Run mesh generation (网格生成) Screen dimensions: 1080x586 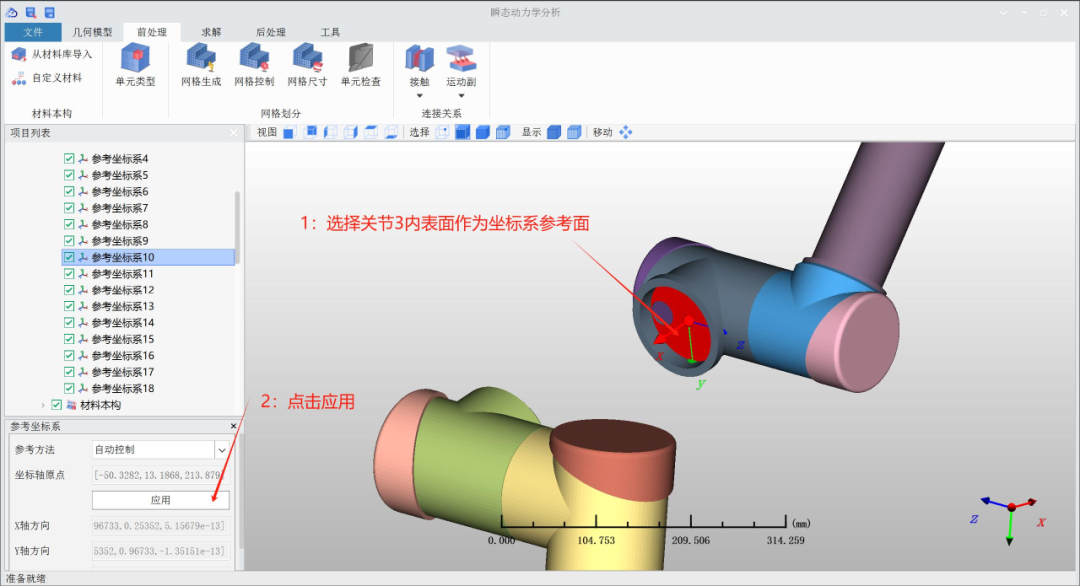(201, 66)
